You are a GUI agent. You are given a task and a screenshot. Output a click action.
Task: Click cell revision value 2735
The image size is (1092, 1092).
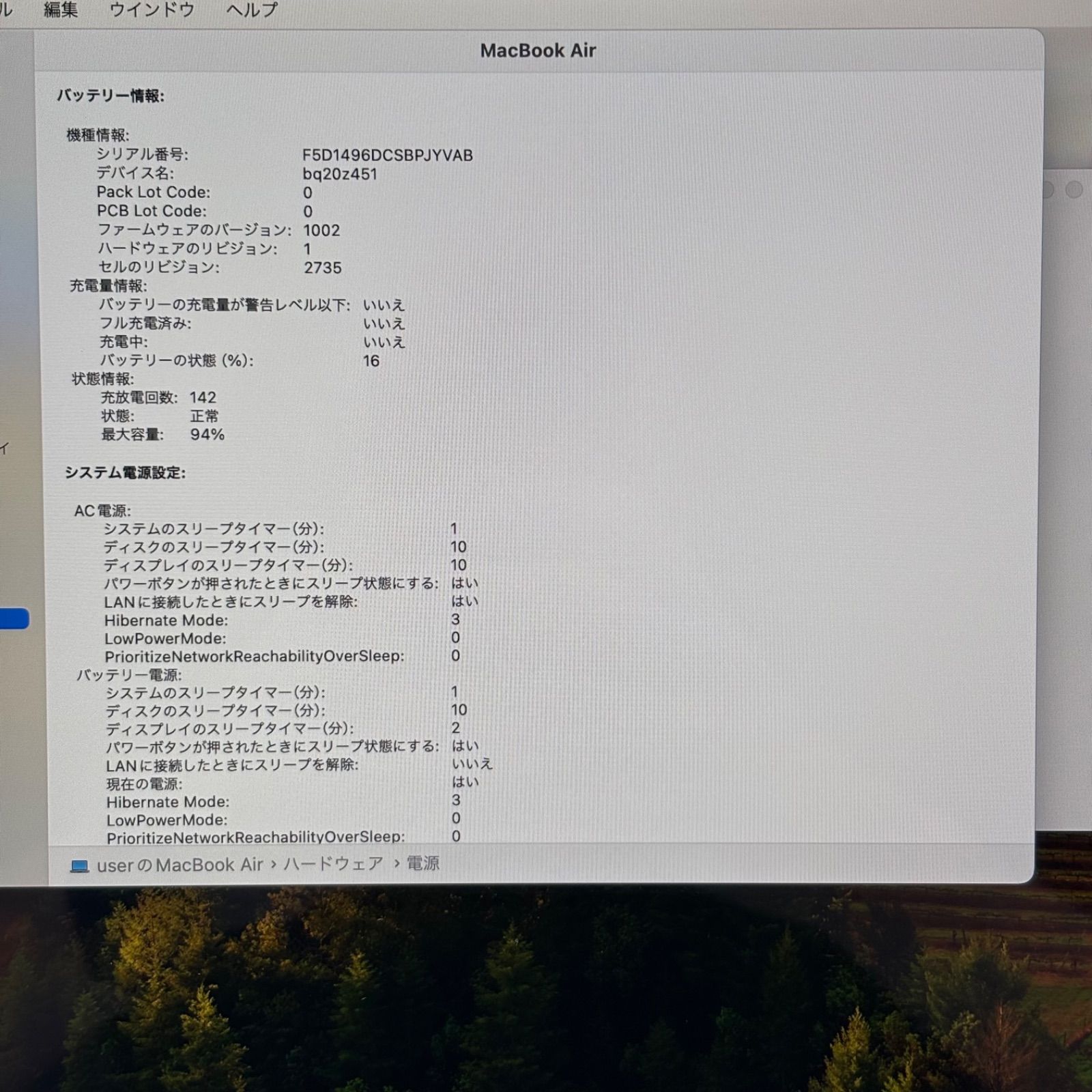coord(323,268)
